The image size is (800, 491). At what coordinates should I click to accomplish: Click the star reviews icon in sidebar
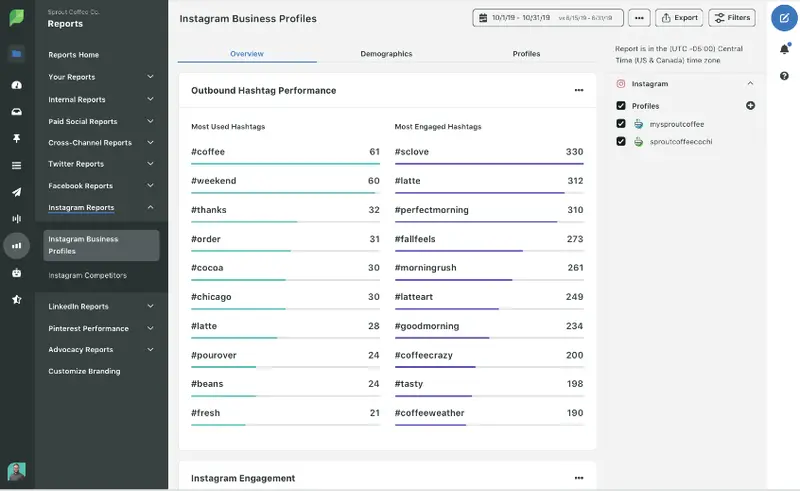click(17, 299)
